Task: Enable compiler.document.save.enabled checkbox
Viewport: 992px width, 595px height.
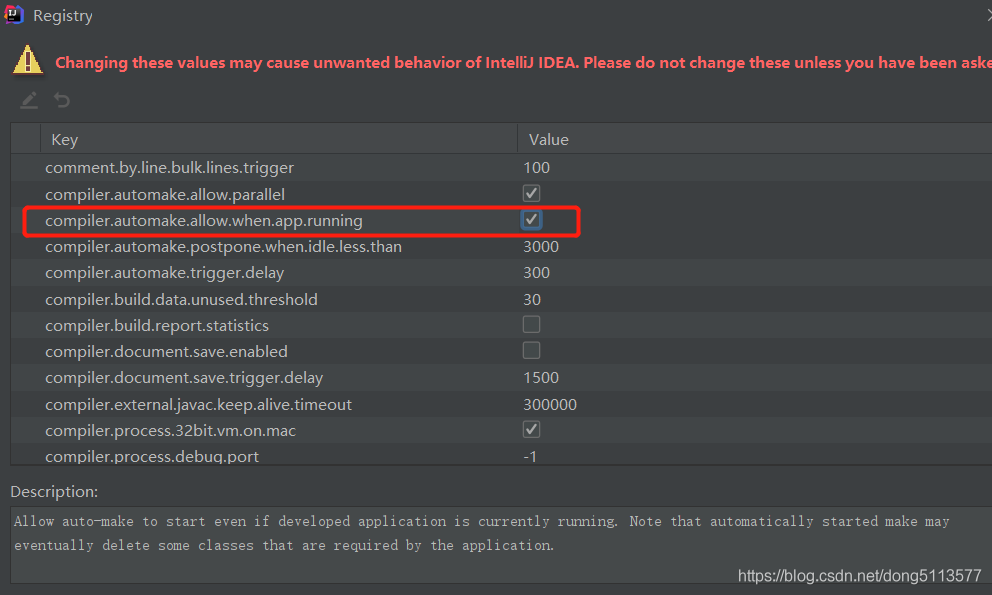Action: coord(532,351)
